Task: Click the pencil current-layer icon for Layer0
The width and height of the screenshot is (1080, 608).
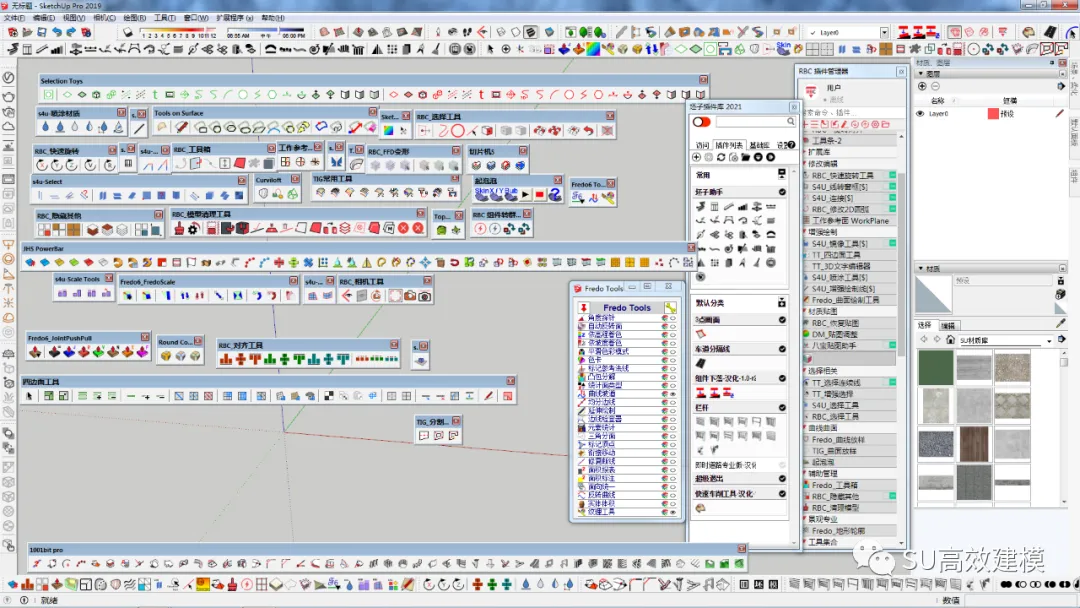Action: click(x=1059, y=114)
